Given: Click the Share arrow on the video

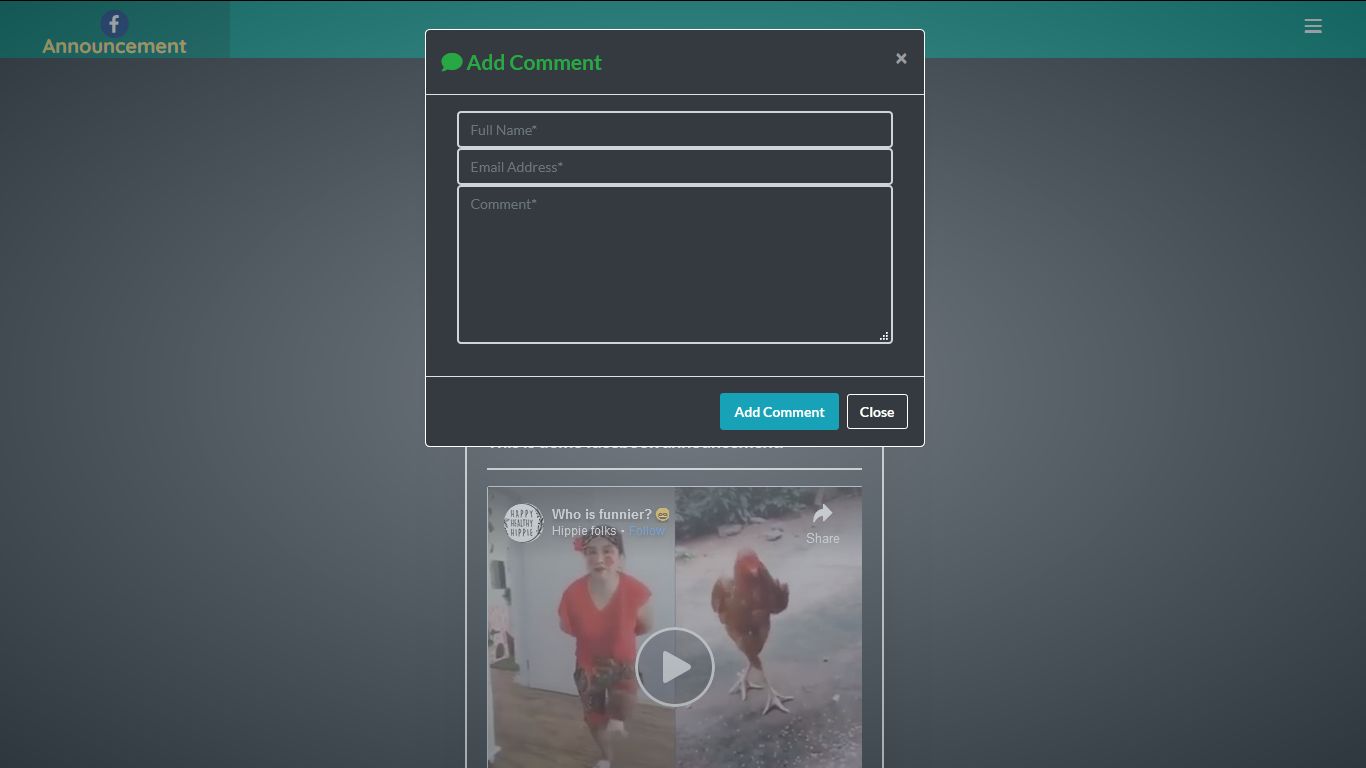Looking at the screenshot, I should [822, 515].
